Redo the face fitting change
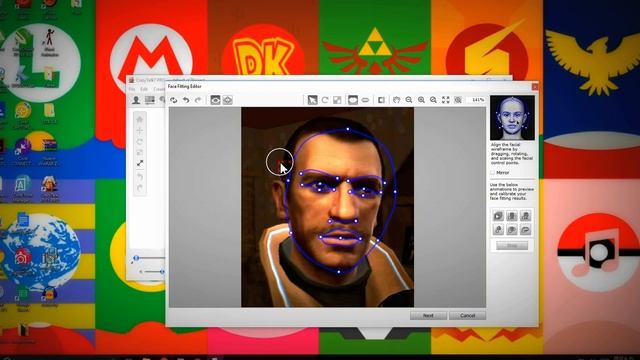 point(198,100)
